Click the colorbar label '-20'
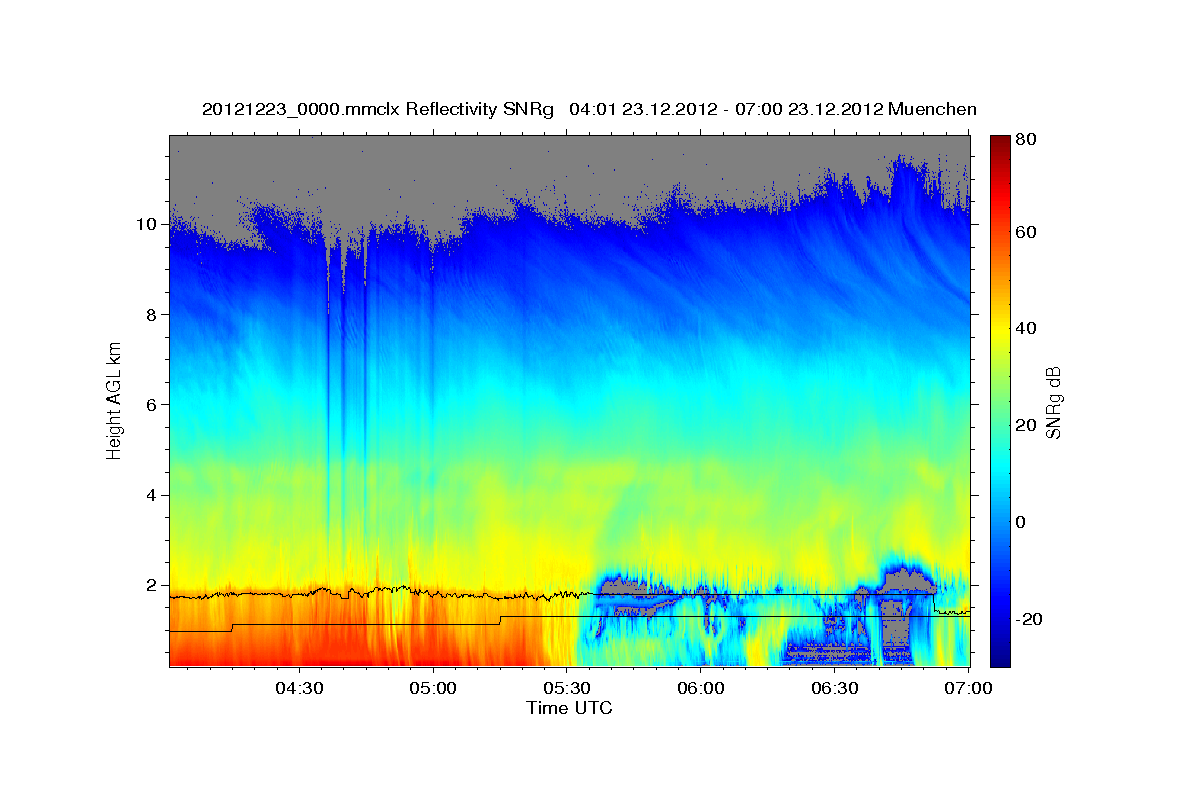Viewport: 1200px width, 800px height. pos(1031,619)
